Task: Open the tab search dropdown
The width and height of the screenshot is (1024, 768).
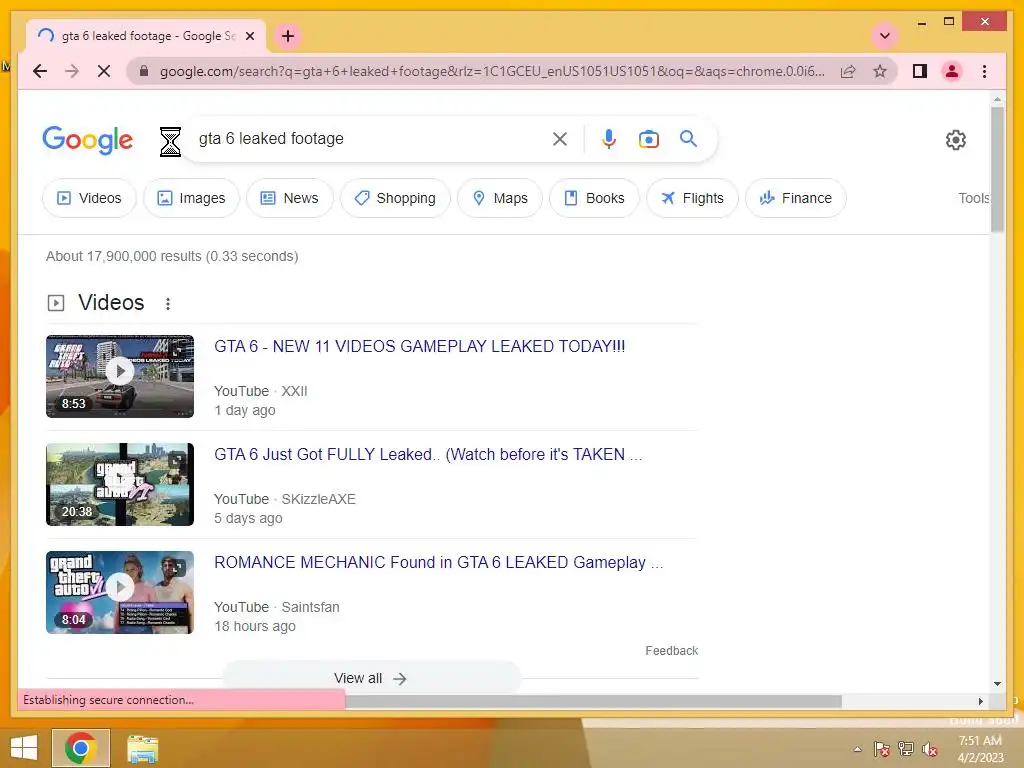Action: pyautogui.click(x=885, y=36)
